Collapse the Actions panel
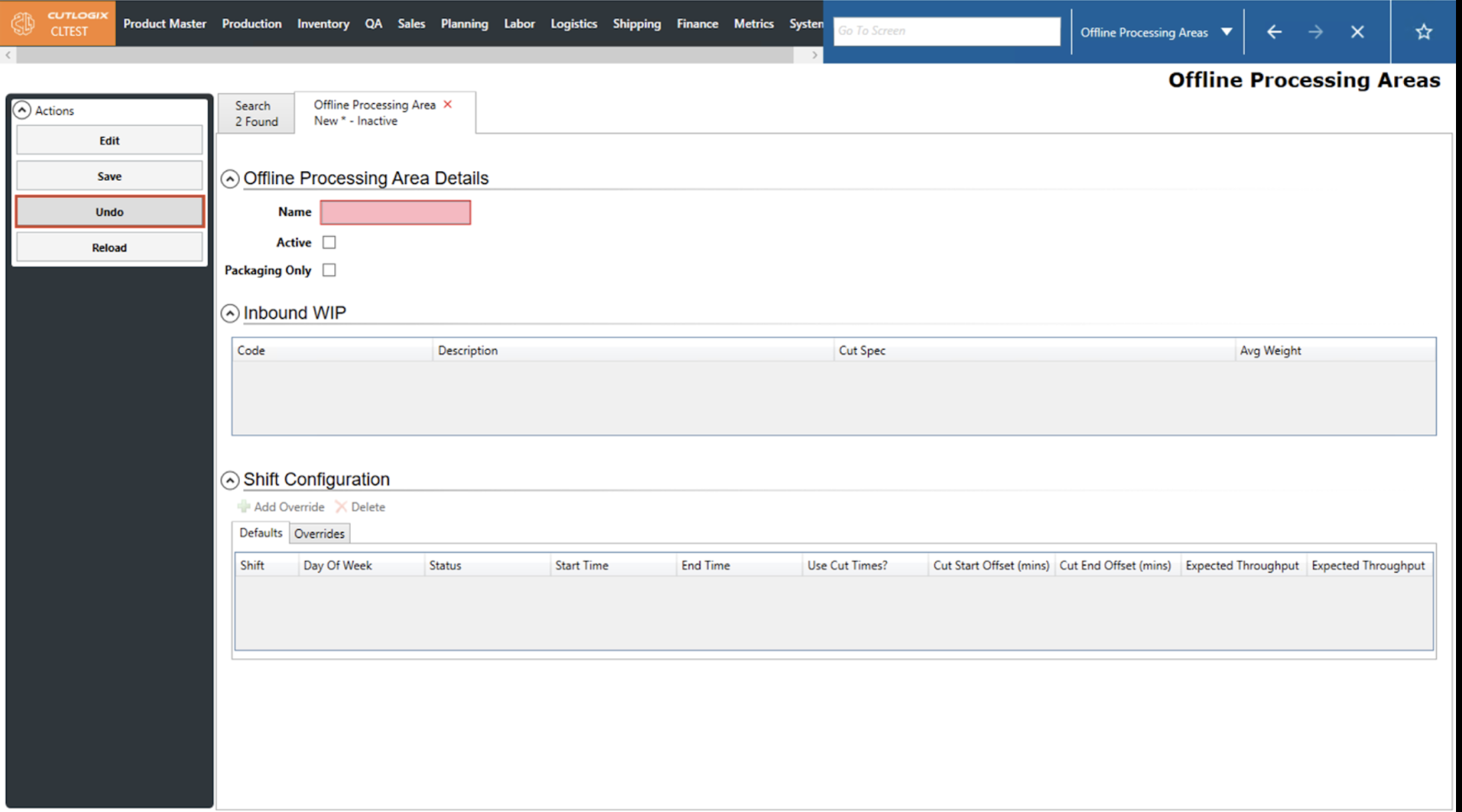The width and height of the screenshot is (1462, 812). (22, 110)
